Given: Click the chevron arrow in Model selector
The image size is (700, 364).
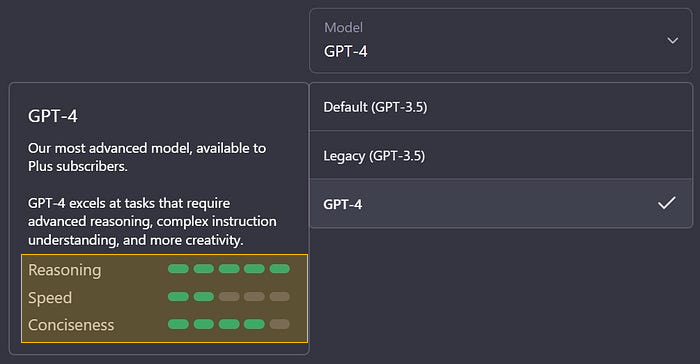Looking at the screenshot, I should click(x=673, y=41).
